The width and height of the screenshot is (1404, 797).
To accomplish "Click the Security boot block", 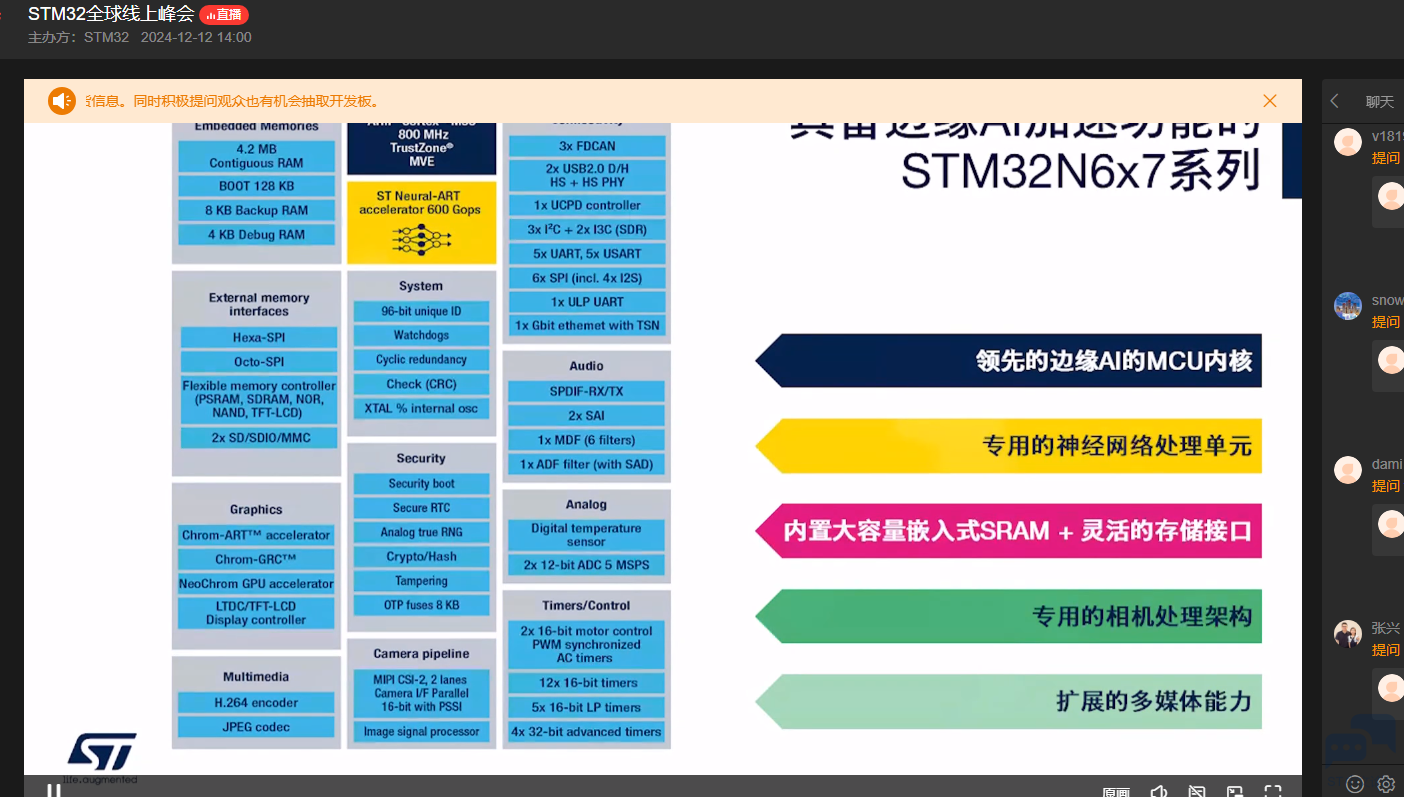I will tap(421, 483).
